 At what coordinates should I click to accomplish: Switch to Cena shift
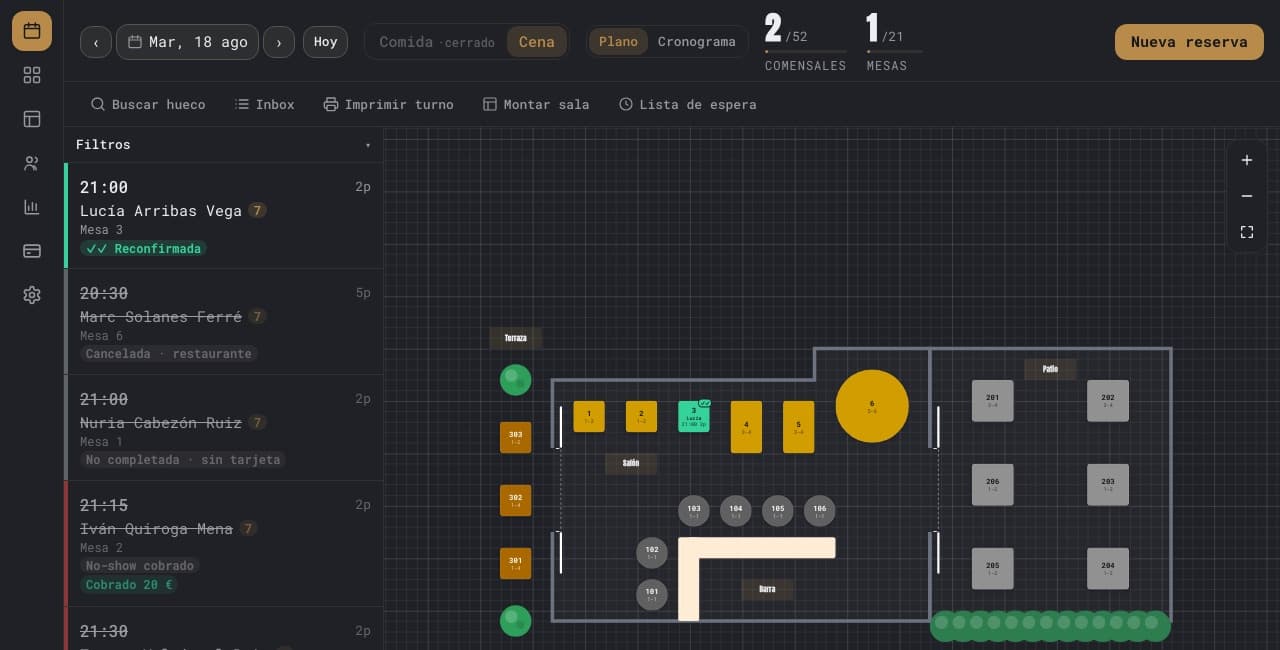536,42
